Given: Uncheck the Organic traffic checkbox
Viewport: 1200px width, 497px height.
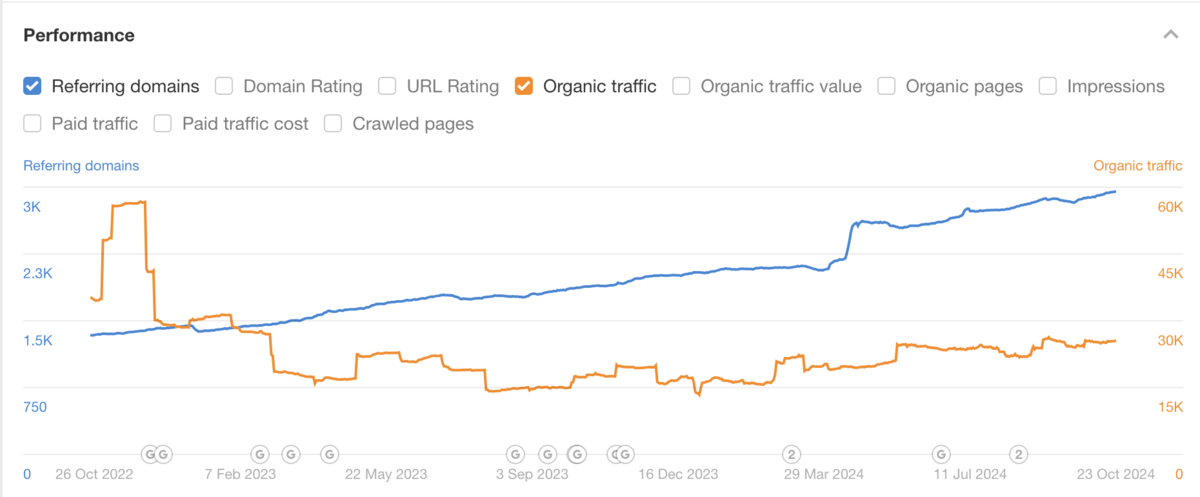Looking at the screenshot, I should (523, 86).
